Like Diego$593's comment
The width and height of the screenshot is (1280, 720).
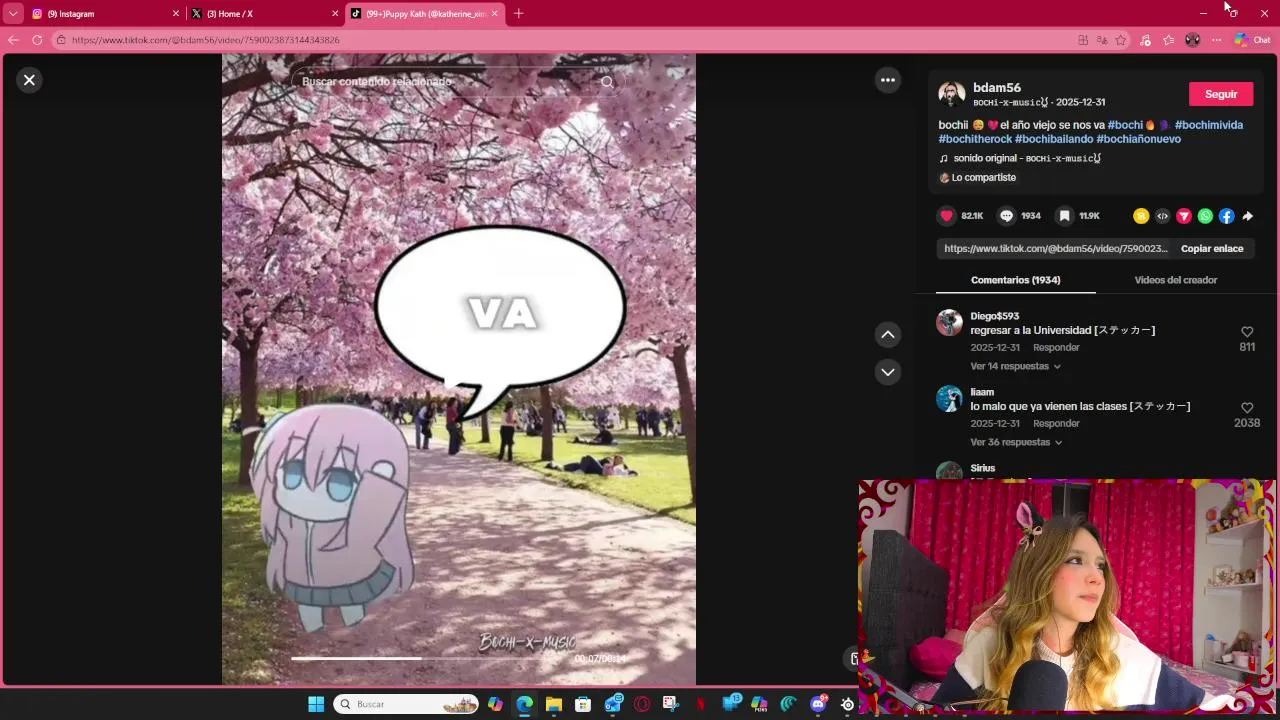1247,332
